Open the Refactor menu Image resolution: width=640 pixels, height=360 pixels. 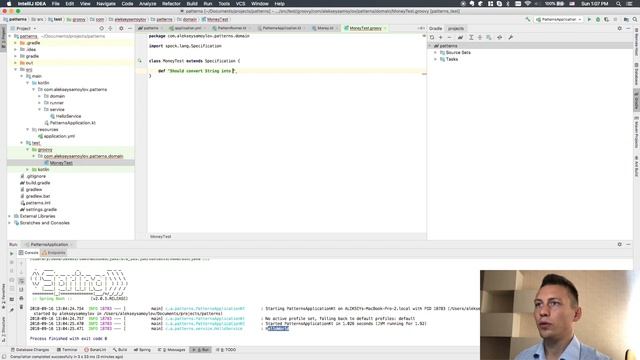click(x=171, y=4)
